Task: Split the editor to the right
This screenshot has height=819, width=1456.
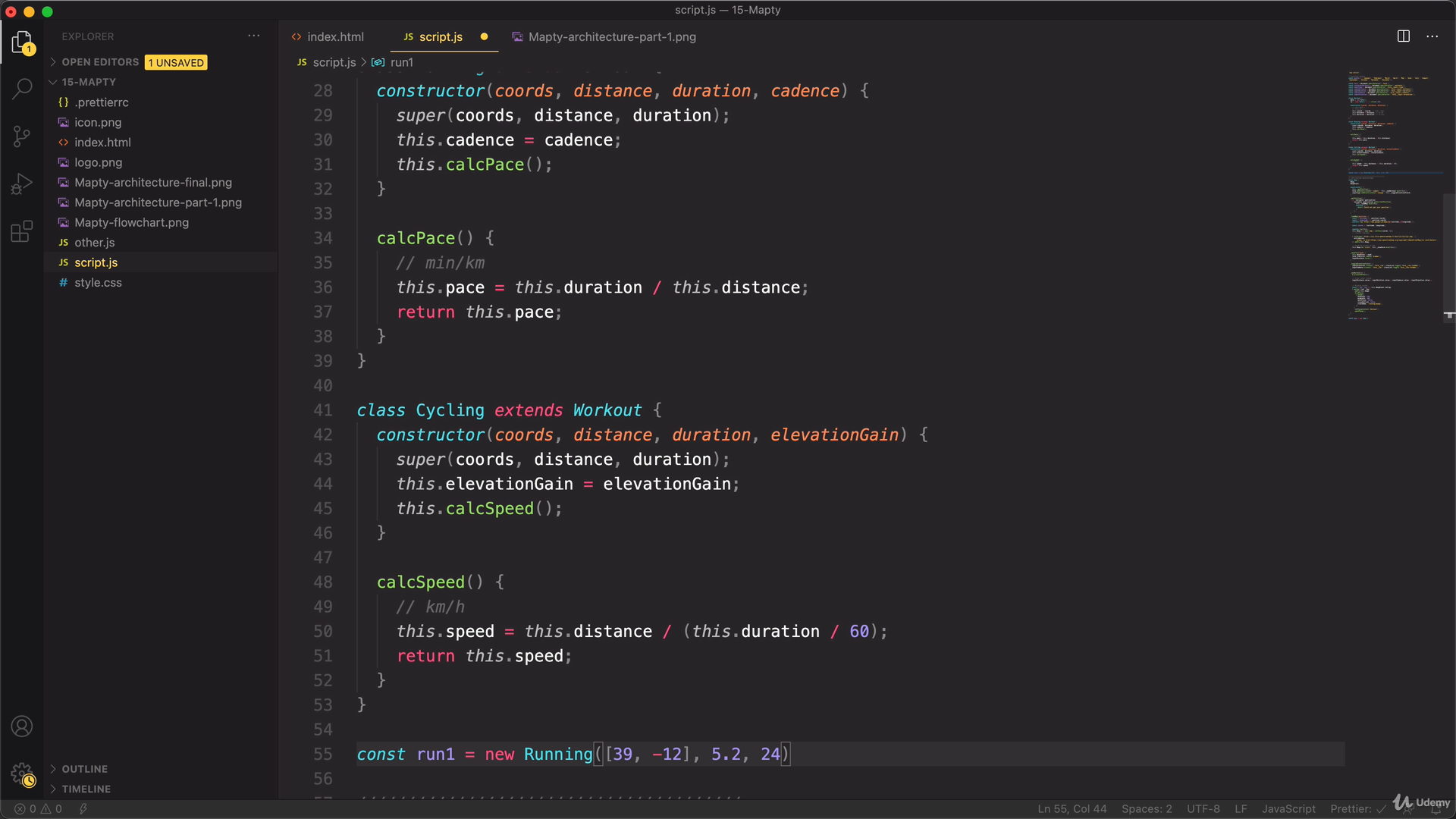Action: point(1403,36)
